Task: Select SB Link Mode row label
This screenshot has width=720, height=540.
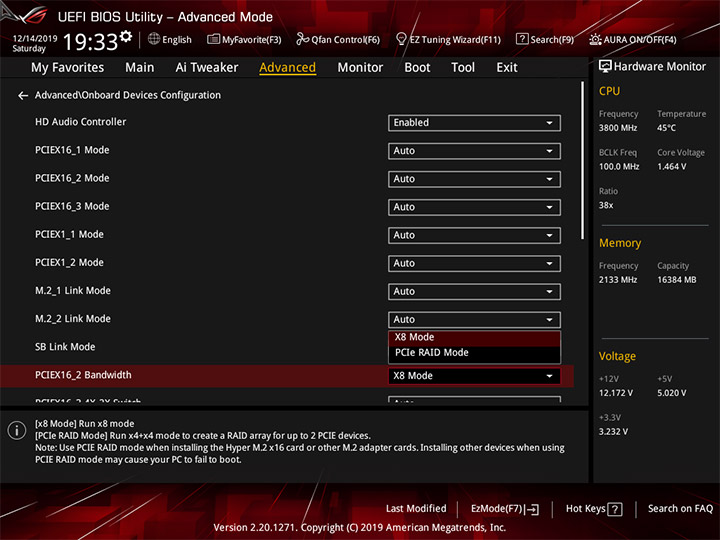Action: (65, 347)
